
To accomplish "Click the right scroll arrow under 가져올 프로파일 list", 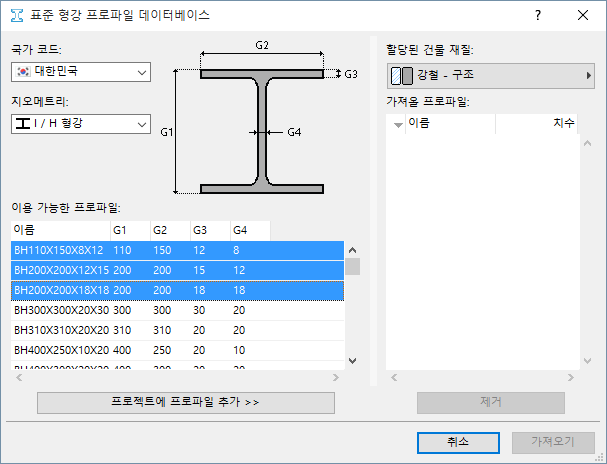I will click(571, 377).
